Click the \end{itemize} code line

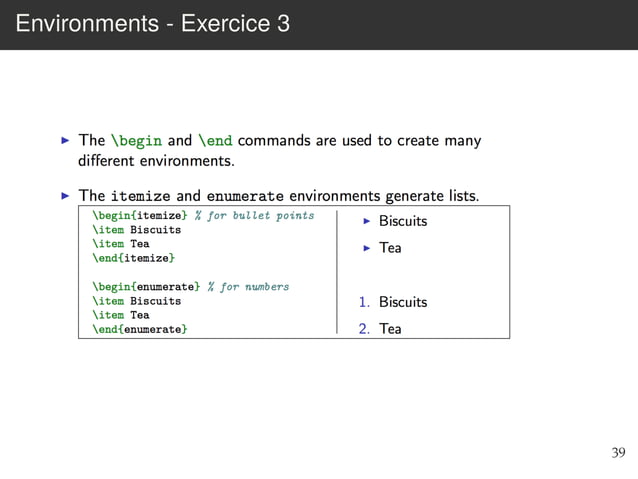click(x=133, y=258)
